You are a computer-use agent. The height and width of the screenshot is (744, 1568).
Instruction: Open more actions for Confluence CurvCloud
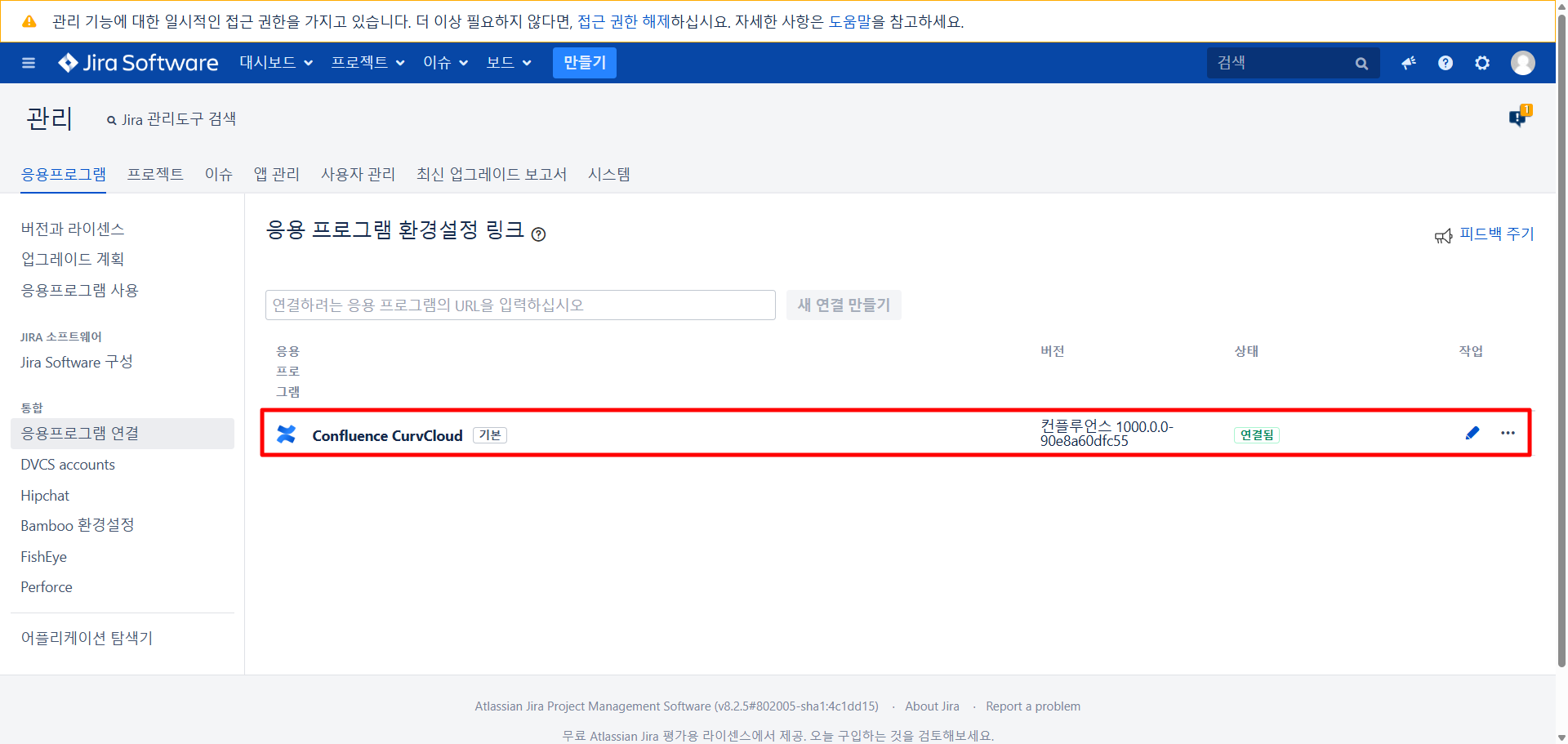tap(1508, 433)
